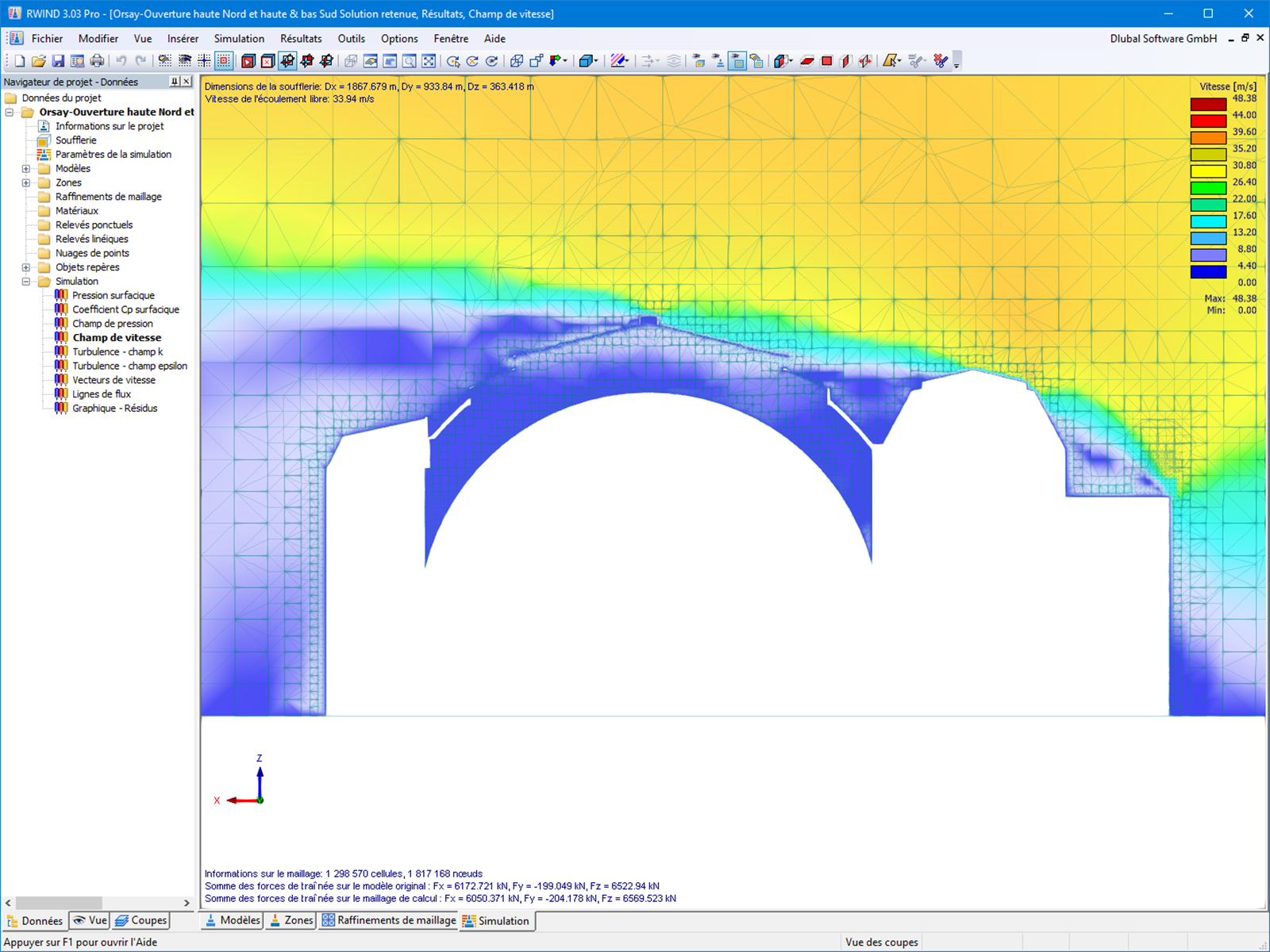This screenshot has width=1270, height=952.
Task: Open the blue 3D box display dropdown arrow
Action: (595, 61)
